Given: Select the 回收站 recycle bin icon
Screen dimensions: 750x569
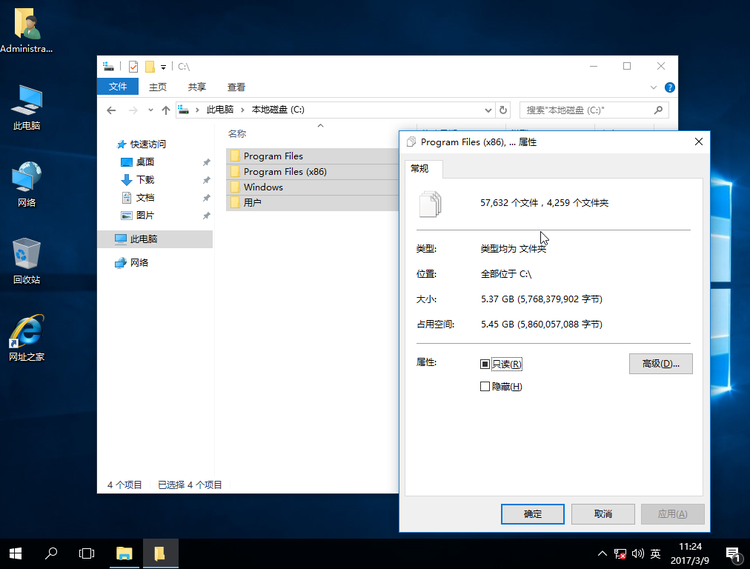Looking at the screenshot, I should (x=26, y=261).
